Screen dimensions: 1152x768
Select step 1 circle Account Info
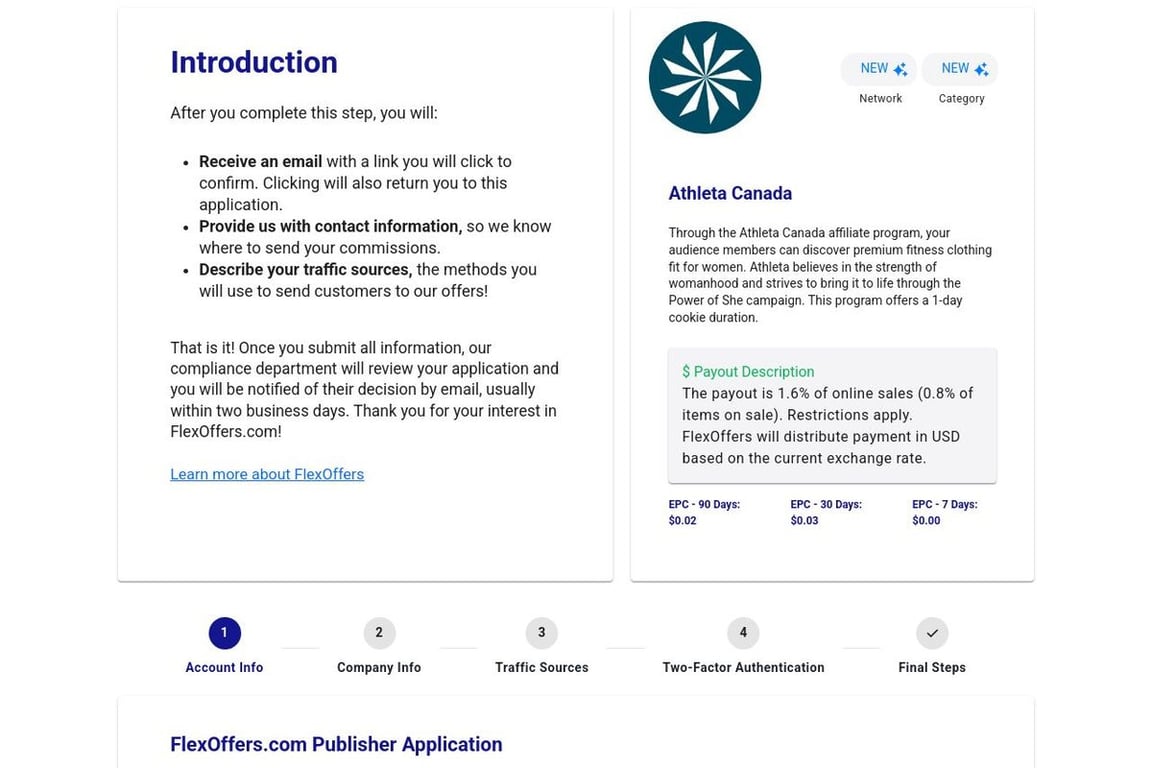coord(224,633)
